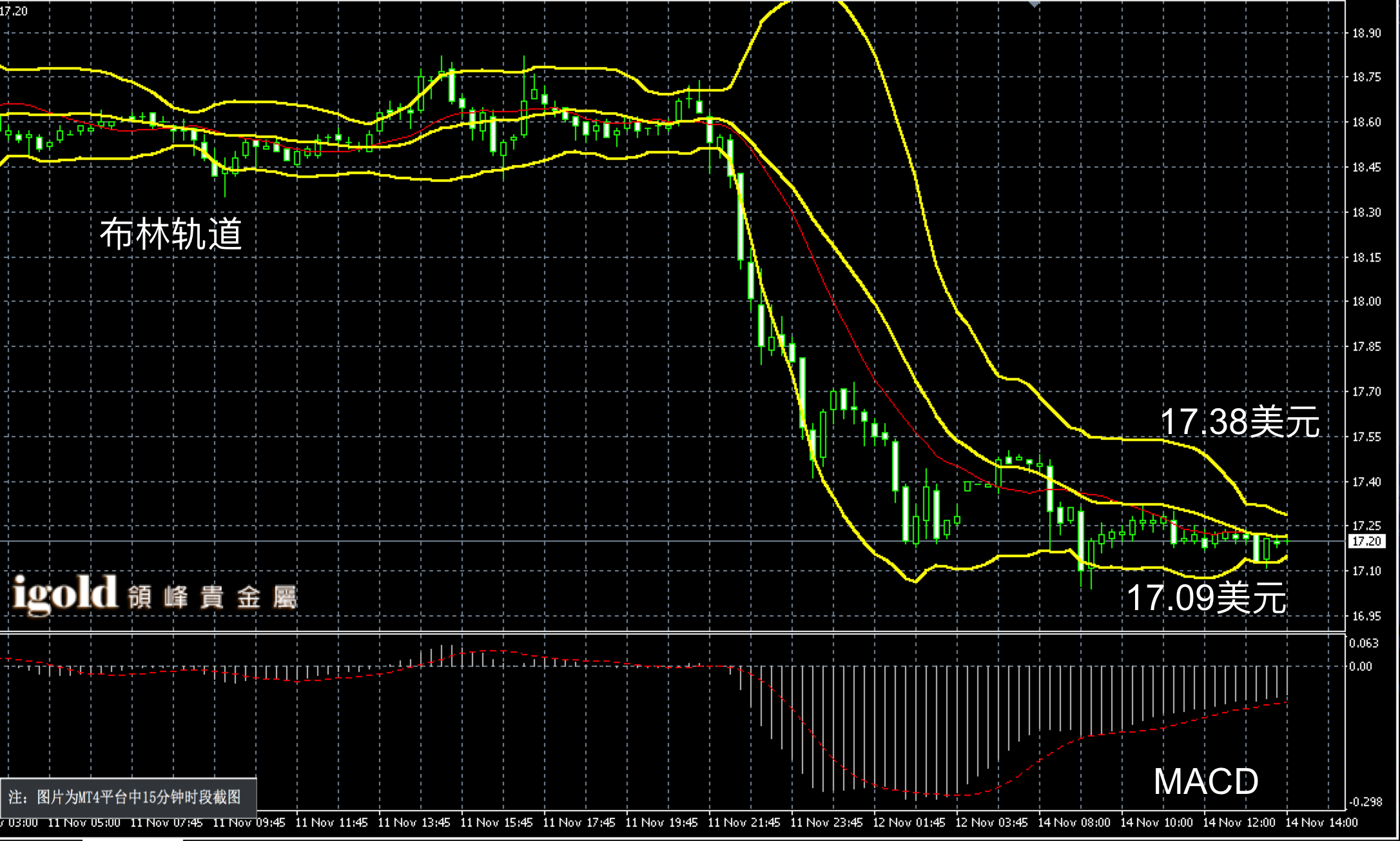Screen dimensions: 1400x841
Task: Click the current price tag 17.20 on axis
Action: pos(1366,541)
